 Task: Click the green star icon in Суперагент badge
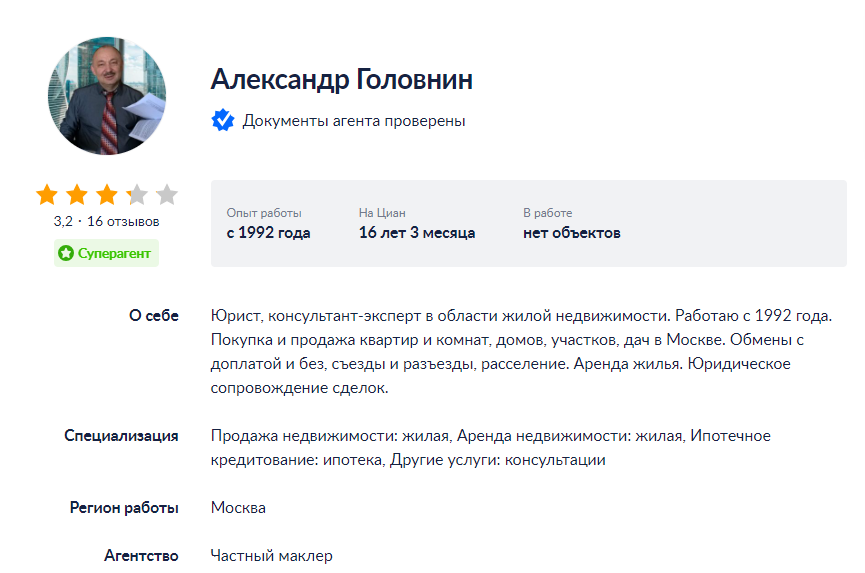tap(66, 253)
